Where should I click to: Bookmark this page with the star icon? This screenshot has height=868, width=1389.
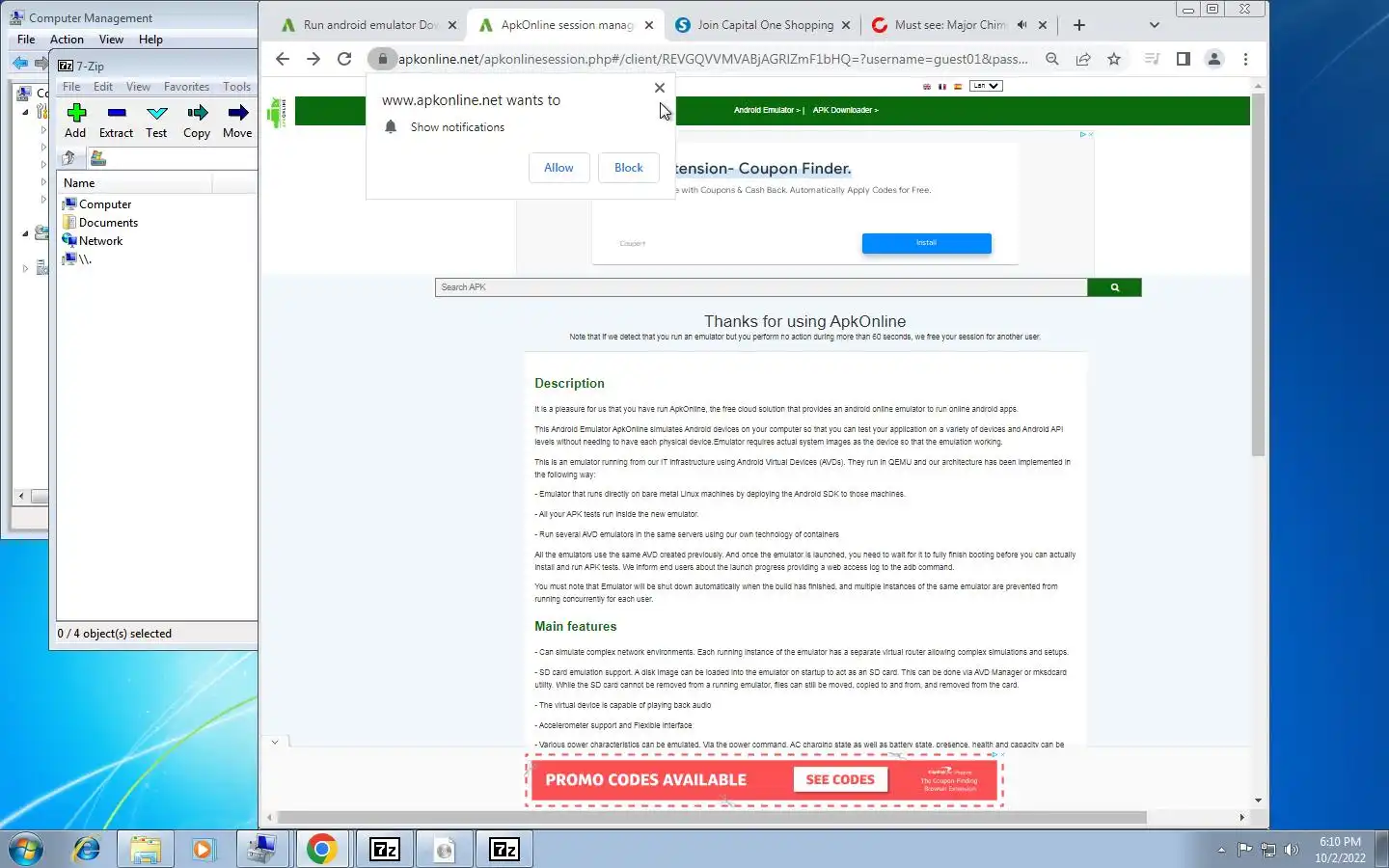(1114, 59)
